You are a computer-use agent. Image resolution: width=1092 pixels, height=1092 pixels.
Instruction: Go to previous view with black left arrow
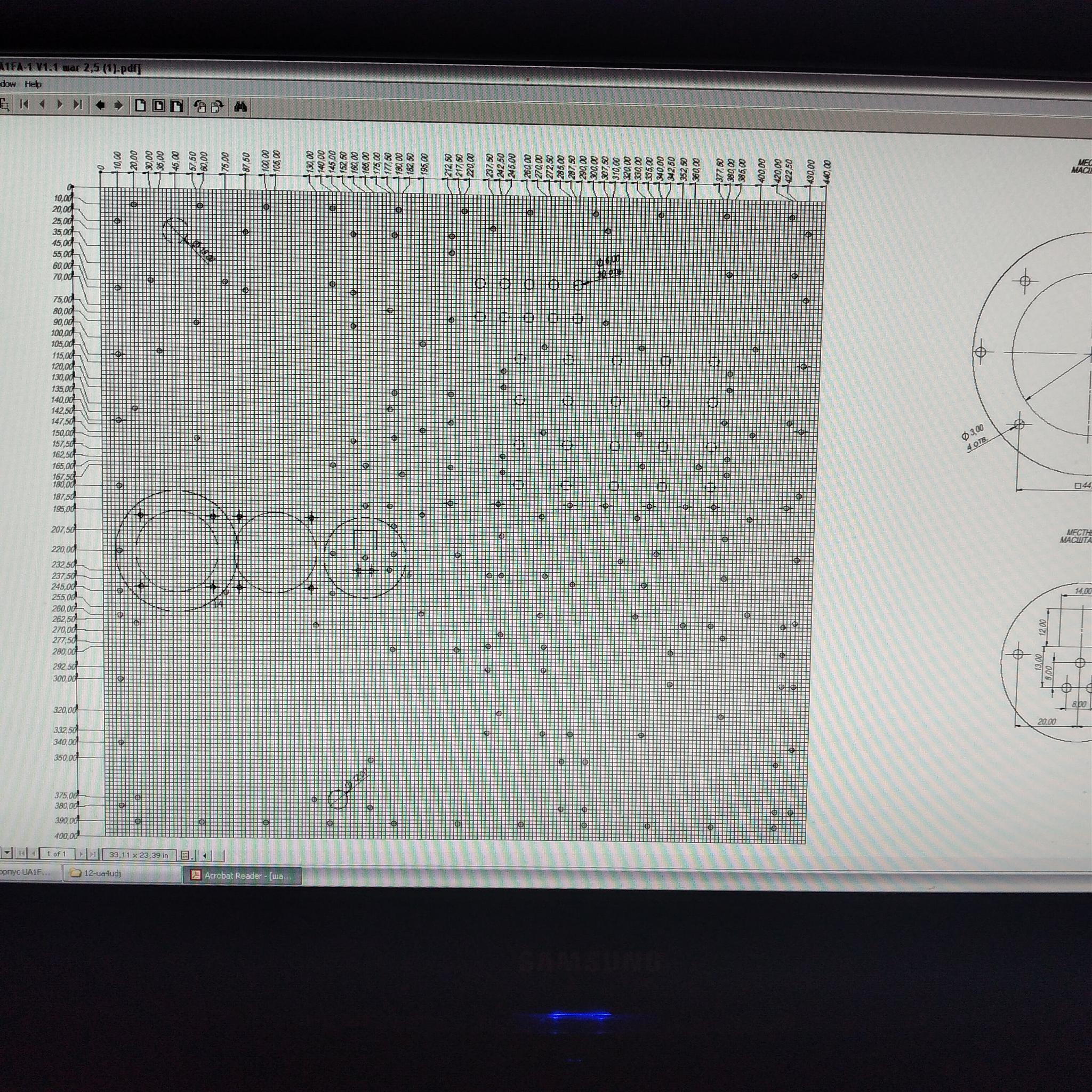(x=100, y=105)
